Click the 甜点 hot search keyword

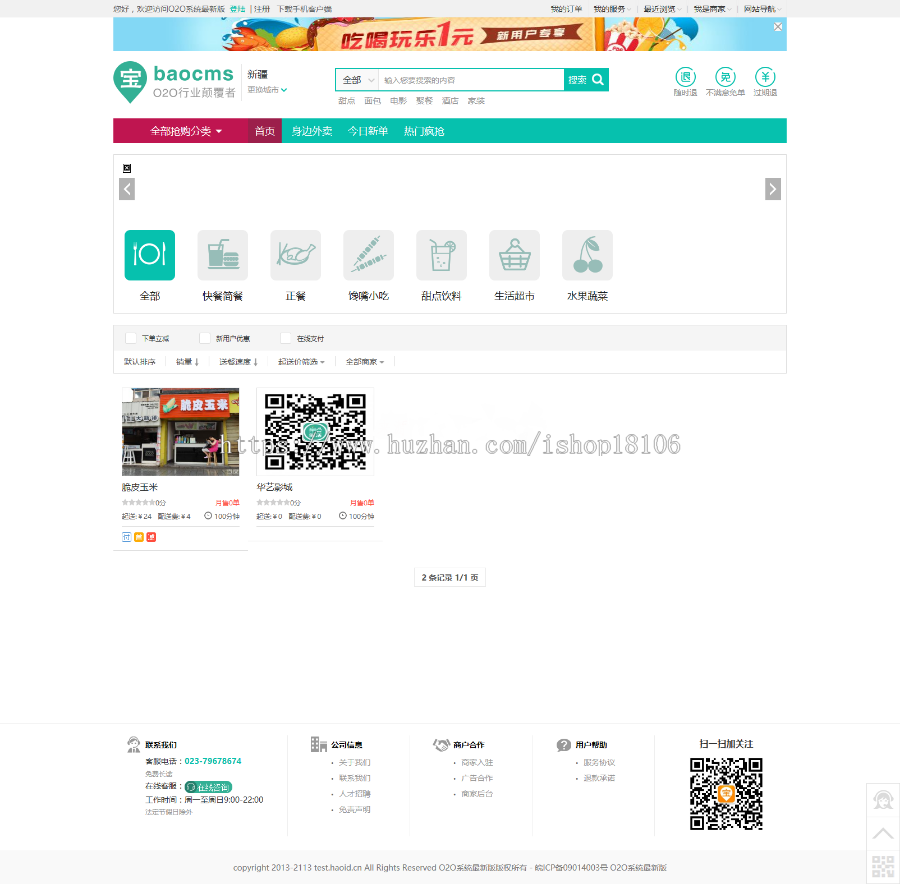tap(347, 100)
